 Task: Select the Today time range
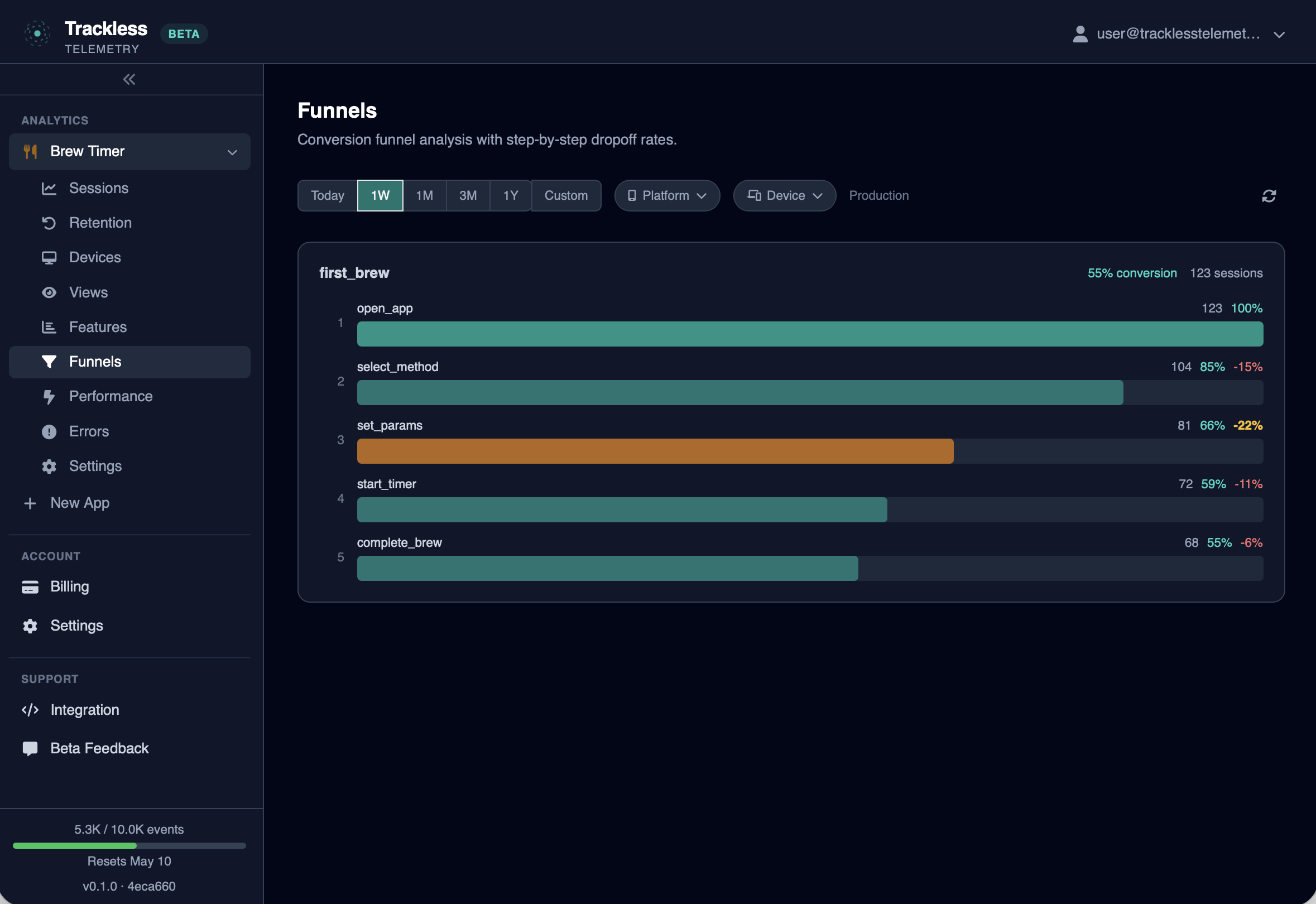[x=328, y=195]
